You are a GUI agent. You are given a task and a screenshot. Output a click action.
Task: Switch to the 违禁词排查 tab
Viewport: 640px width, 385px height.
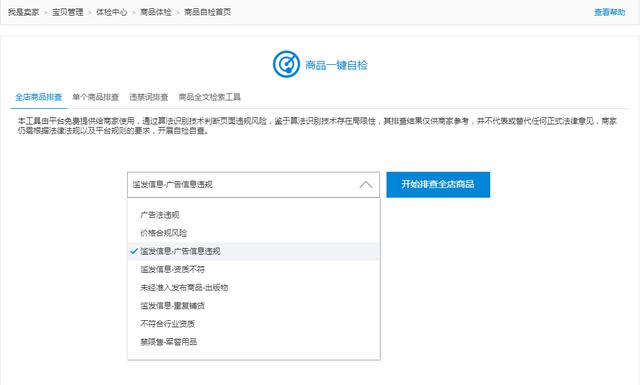pyautogui.click(x=149, y=97)
